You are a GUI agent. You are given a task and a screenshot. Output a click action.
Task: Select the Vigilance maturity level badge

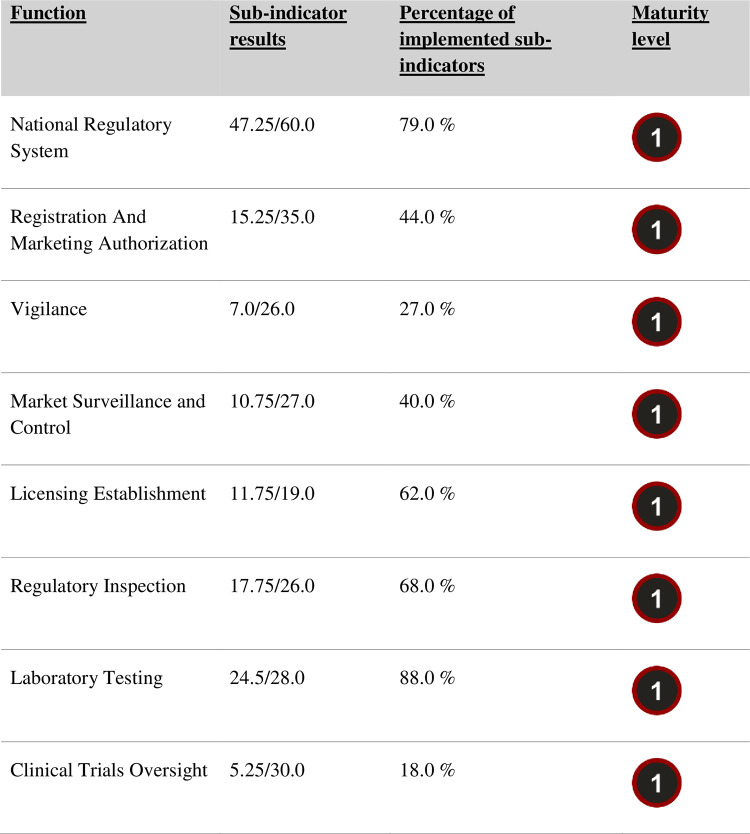click(x=656, y=321)
